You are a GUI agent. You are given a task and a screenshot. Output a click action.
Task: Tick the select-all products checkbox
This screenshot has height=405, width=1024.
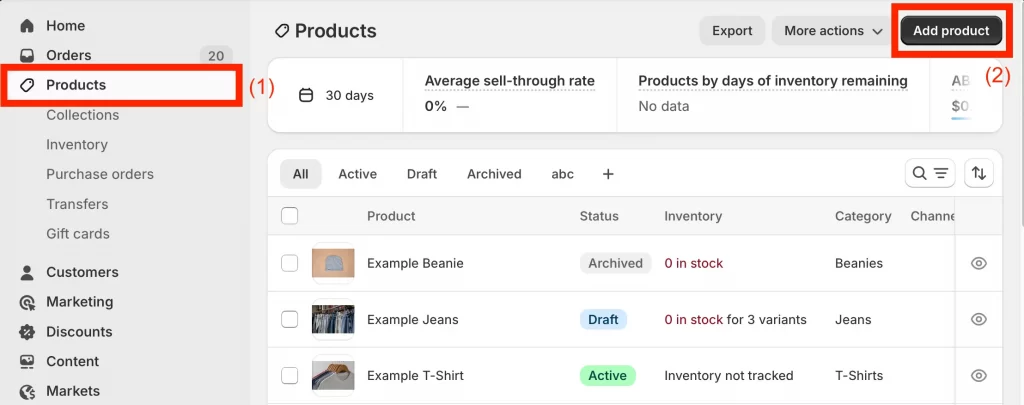[x=290, y=215]
